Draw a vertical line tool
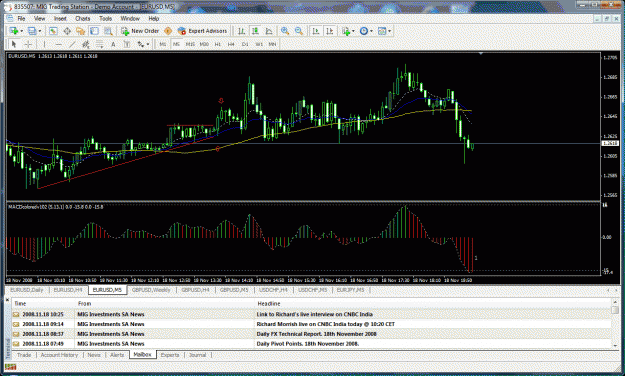 pos(44,44)
